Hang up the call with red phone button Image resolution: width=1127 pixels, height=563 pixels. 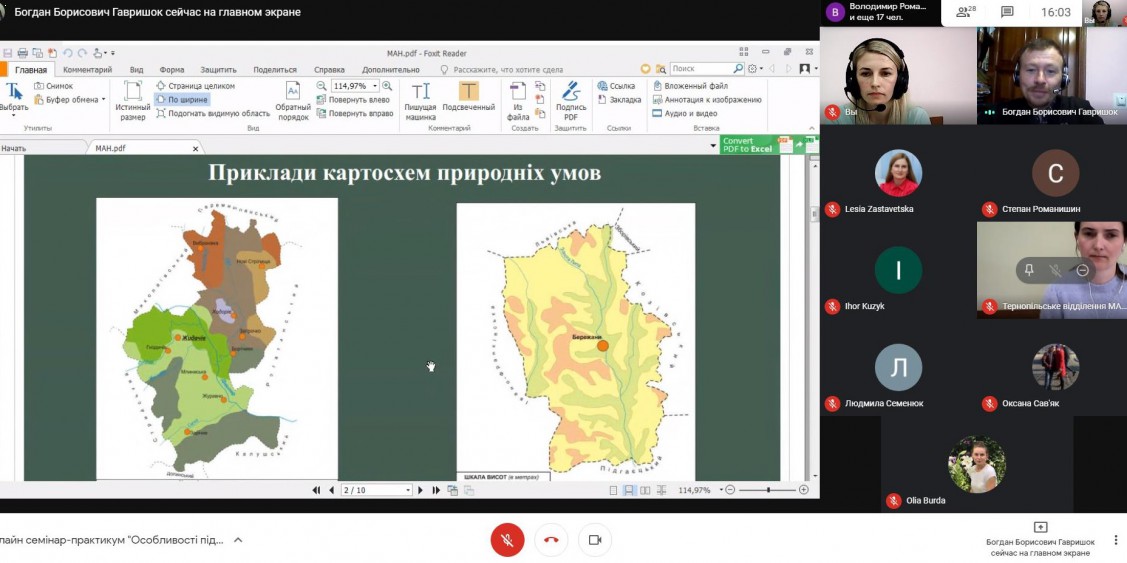(551, 540)
